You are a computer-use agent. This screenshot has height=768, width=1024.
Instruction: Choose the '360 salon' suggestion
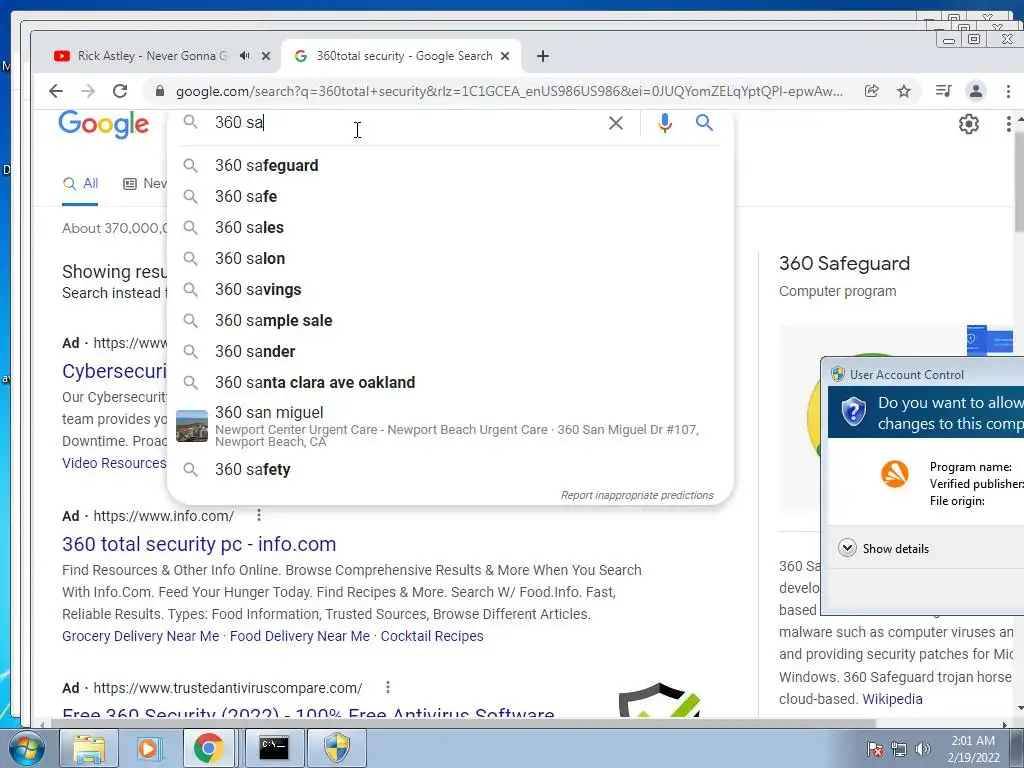pos(451,259)
